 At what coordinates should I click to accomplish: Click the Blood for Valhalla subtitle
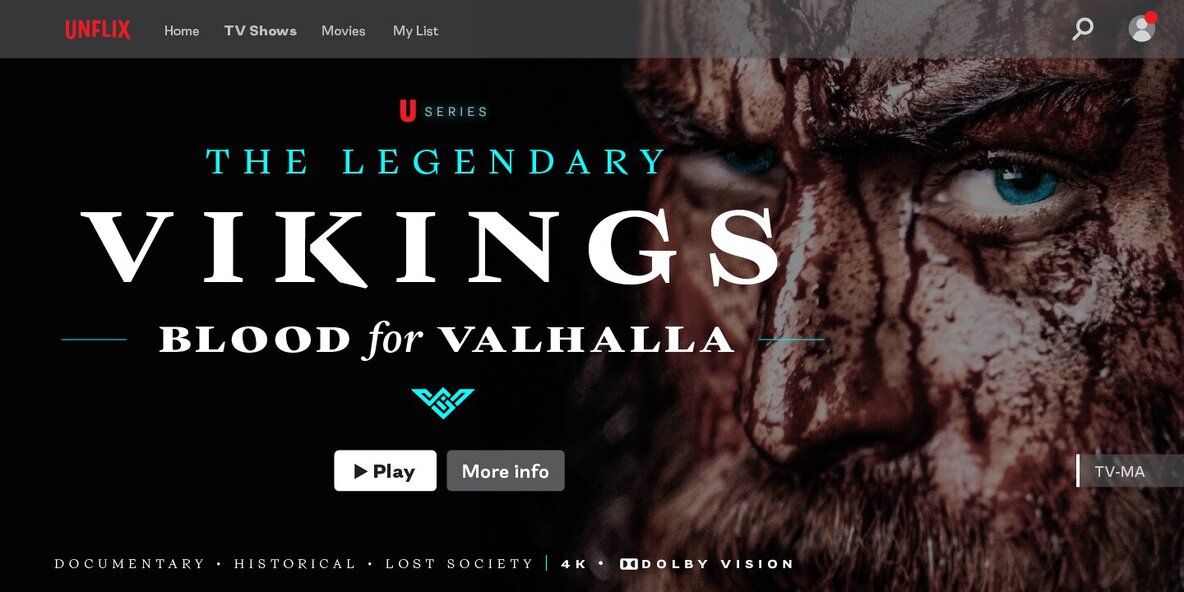446,340
